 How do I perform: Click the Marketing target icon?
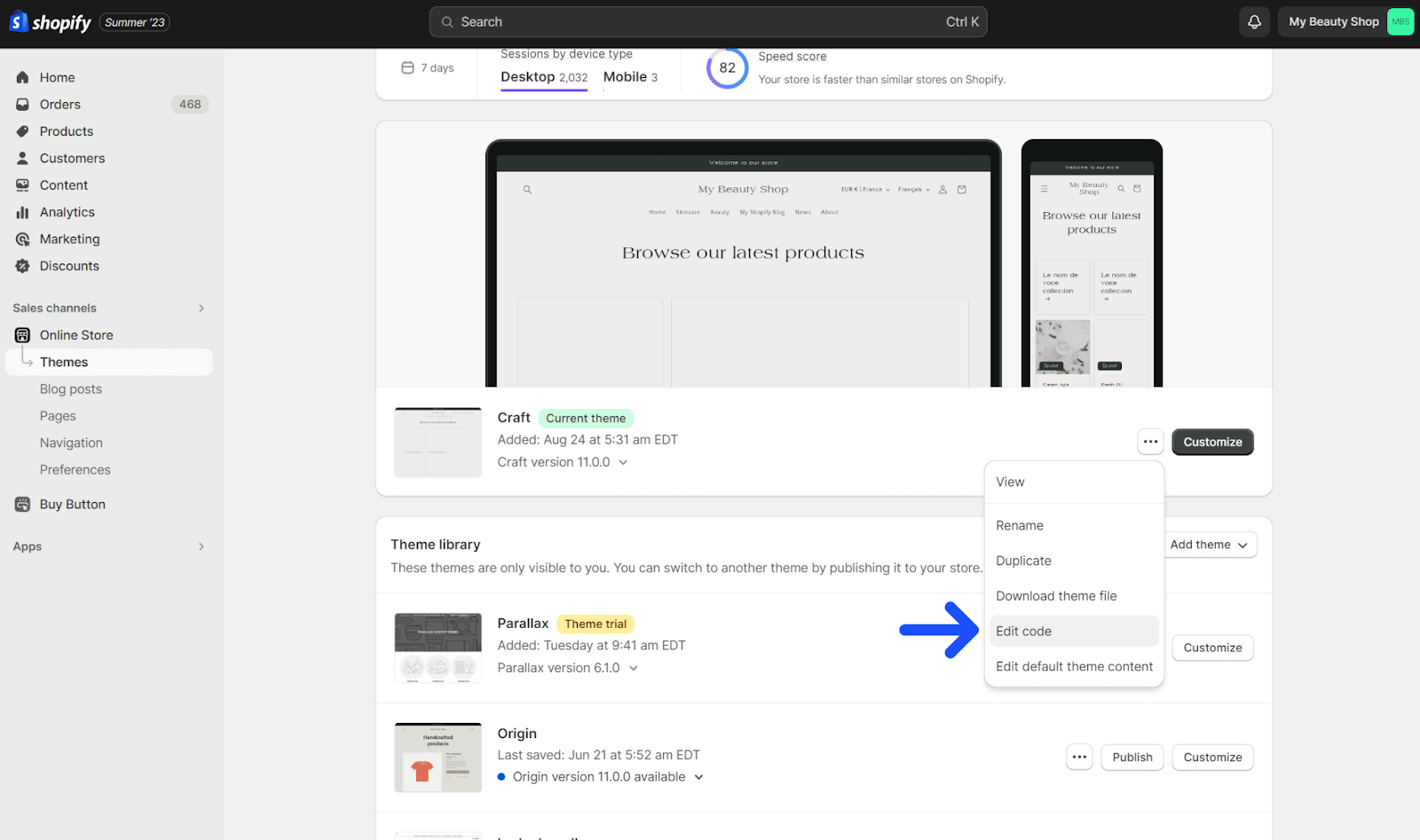pos(23,239)
